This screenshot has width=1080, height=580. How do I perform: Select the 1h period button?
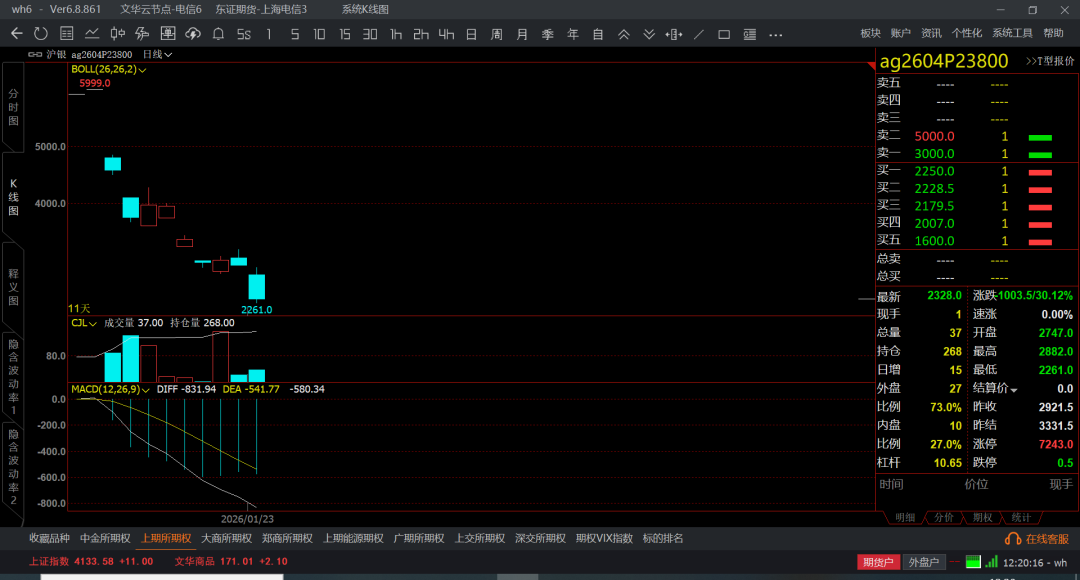point(395,34)
